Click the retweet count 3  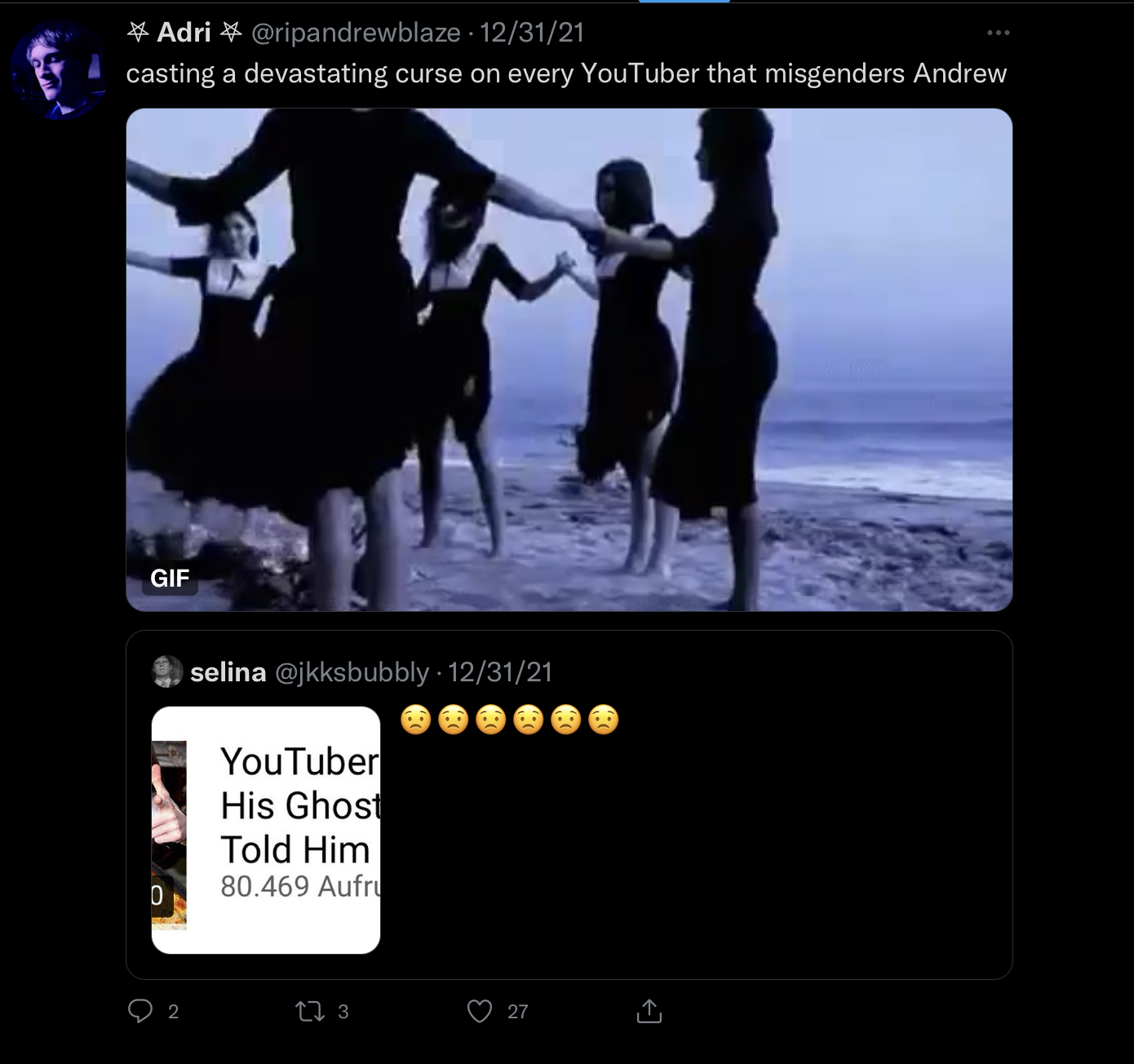click(343, 1012)
